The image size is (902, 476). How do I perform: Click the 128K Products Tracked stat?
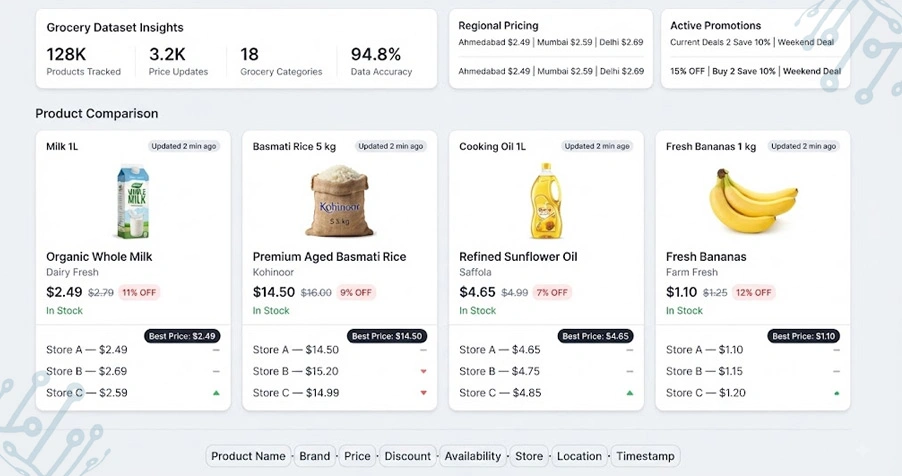point(83,61)
